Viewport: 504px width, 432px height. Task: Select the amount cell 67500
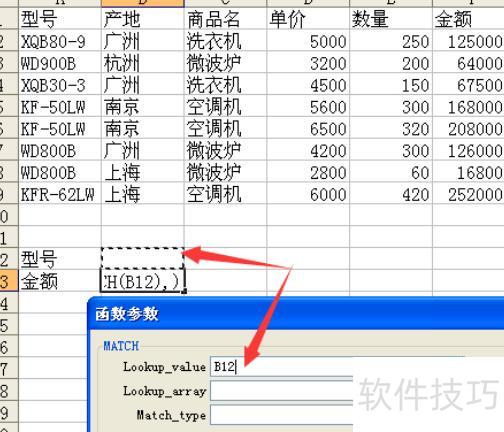tap(468, 84)
